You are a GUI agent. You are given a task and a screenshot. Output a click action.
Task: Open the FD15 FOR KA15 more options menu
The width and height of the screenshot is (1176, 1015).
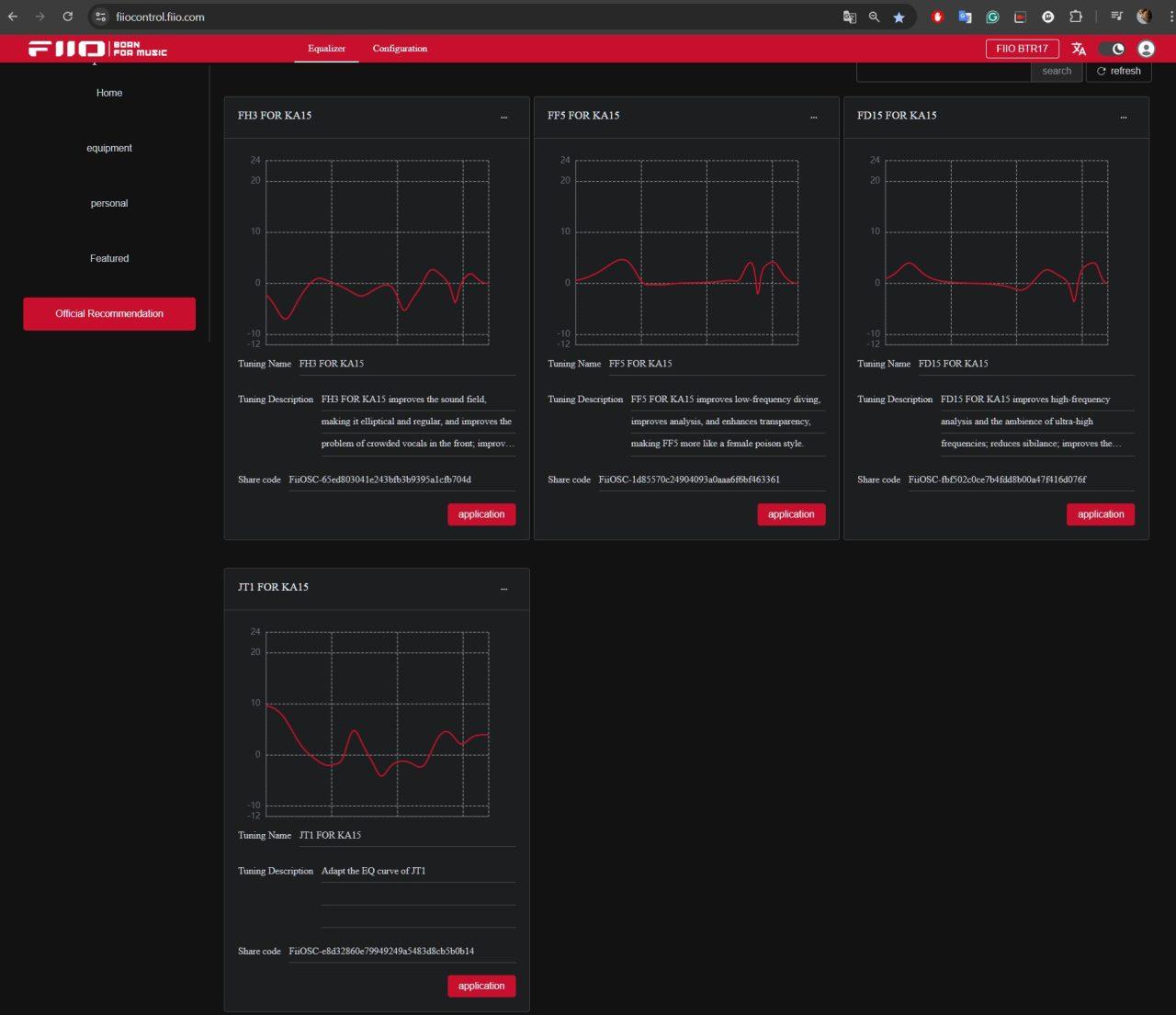[x=1123, y=117]
